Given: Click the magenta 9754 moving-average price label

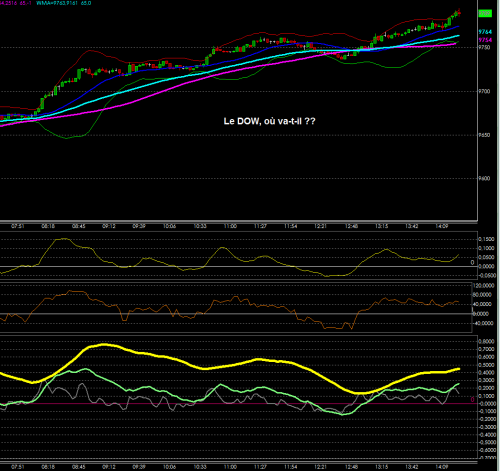Looking at the screenshot, I should 485,40.
